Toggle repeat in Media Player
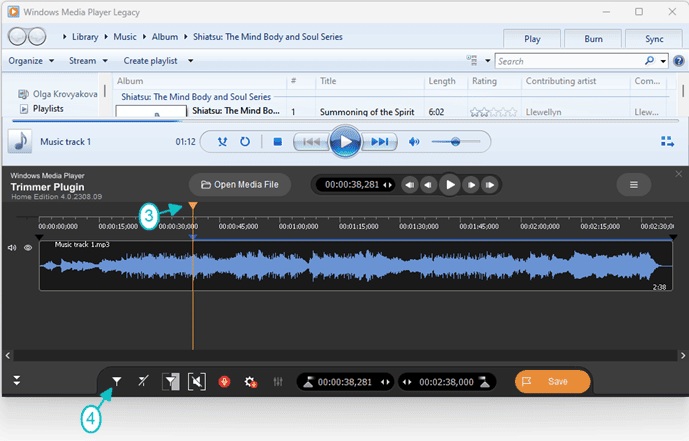 [x=245, y=141]
